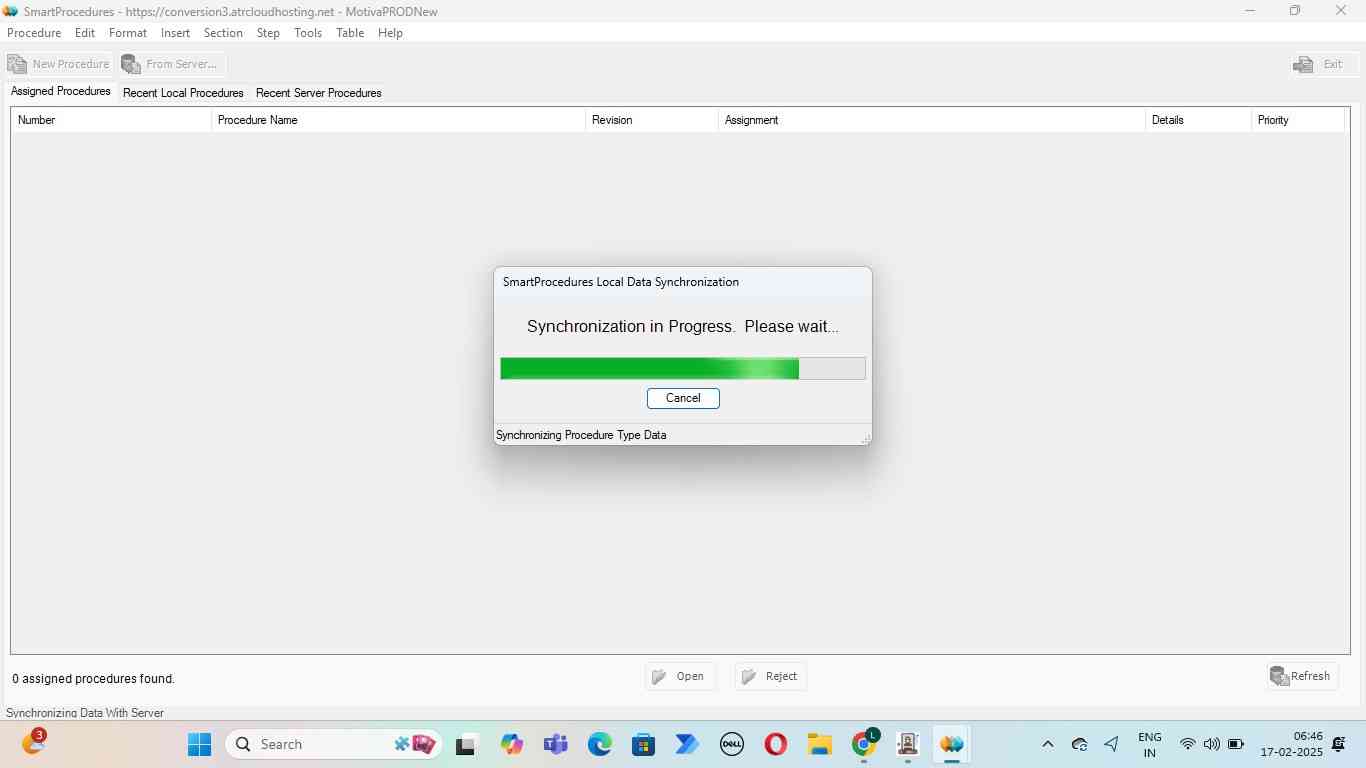
Task: Open Task View from taskbar
Action: click(465, 745)
